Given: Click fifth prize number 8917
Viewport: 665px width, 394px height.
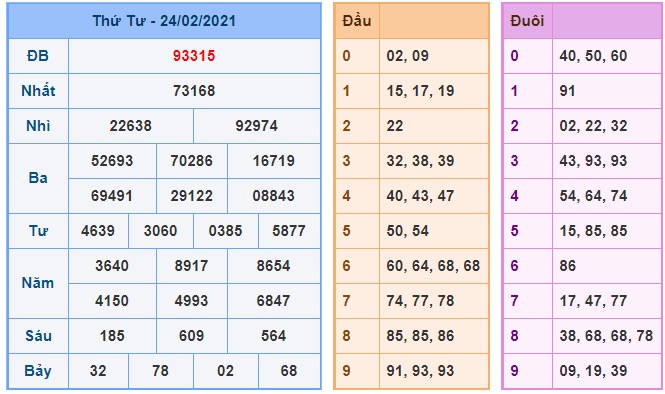Looking at the screenshot, I should point(192,265).
